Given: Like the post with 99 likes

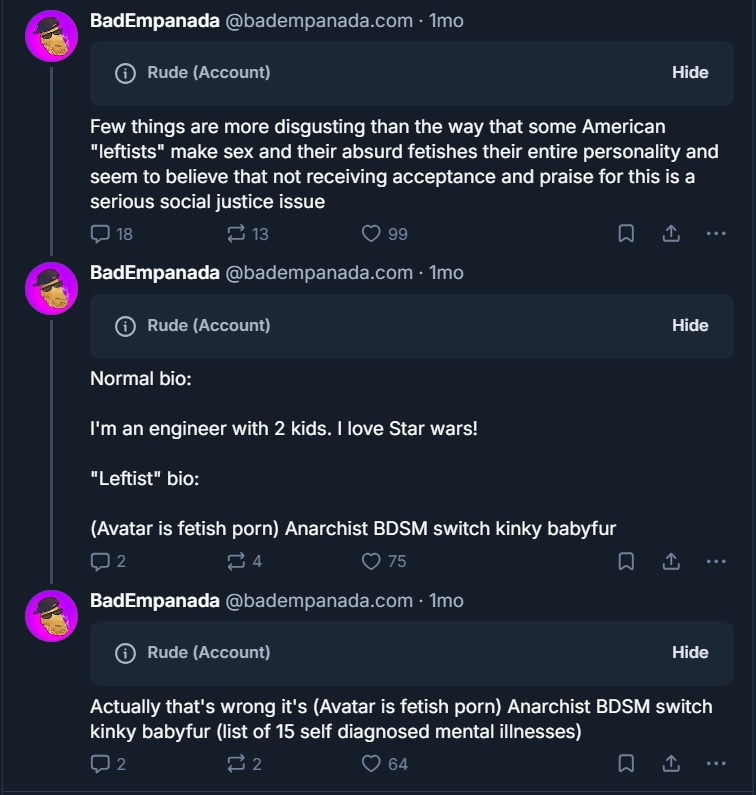Looking at the screenshot, I should tap(371, 233).
